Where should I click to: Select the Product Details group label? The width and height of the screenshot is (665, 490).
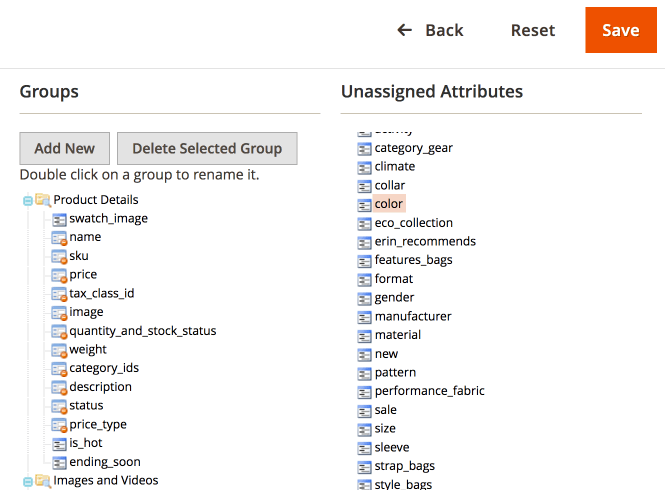click(x=96, y=199)
